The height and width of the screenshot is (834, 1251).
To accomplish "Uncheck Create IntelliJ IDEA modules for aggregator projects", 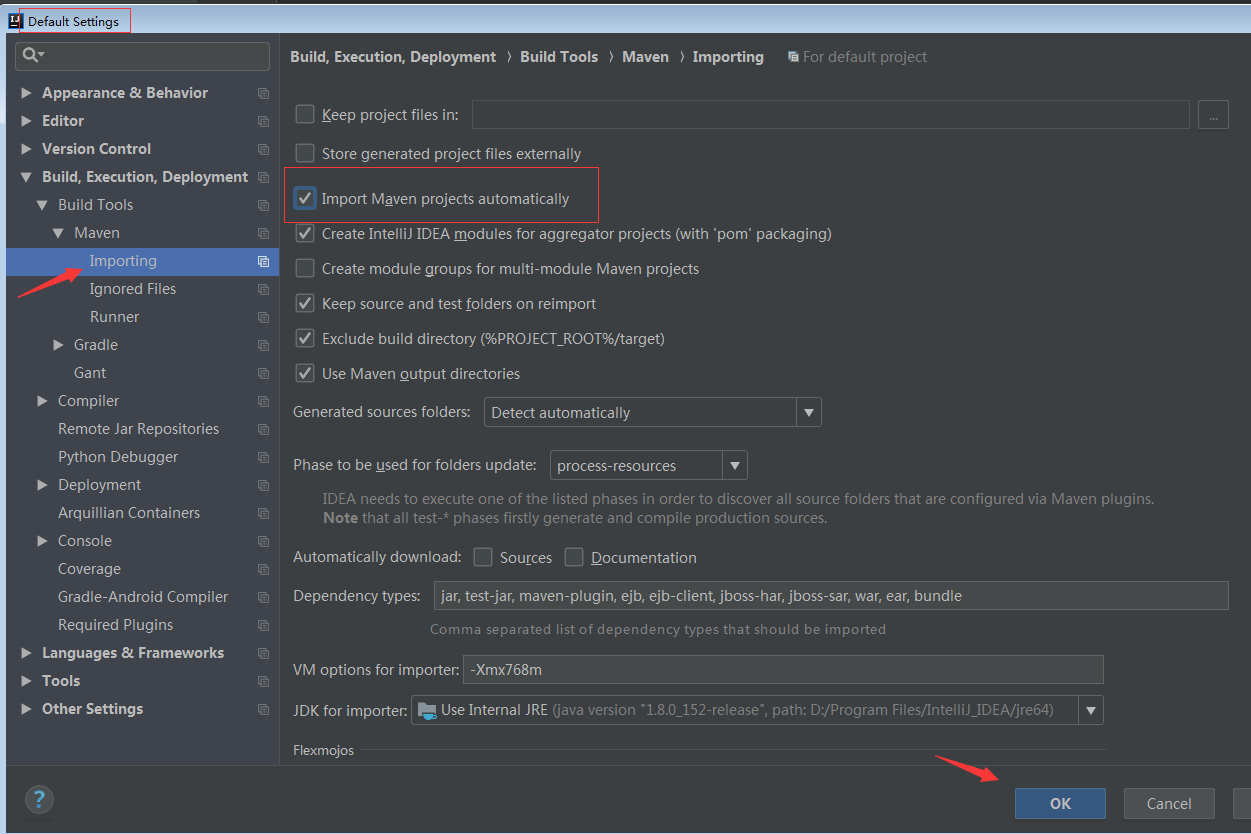I will tap(305, 233).
